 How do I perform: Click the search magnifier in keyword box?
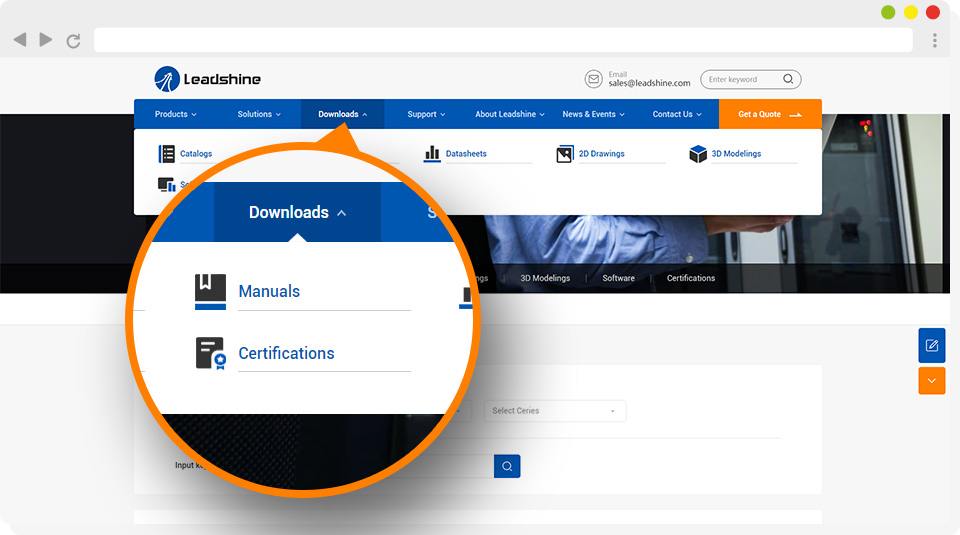[x=788, y=79]
